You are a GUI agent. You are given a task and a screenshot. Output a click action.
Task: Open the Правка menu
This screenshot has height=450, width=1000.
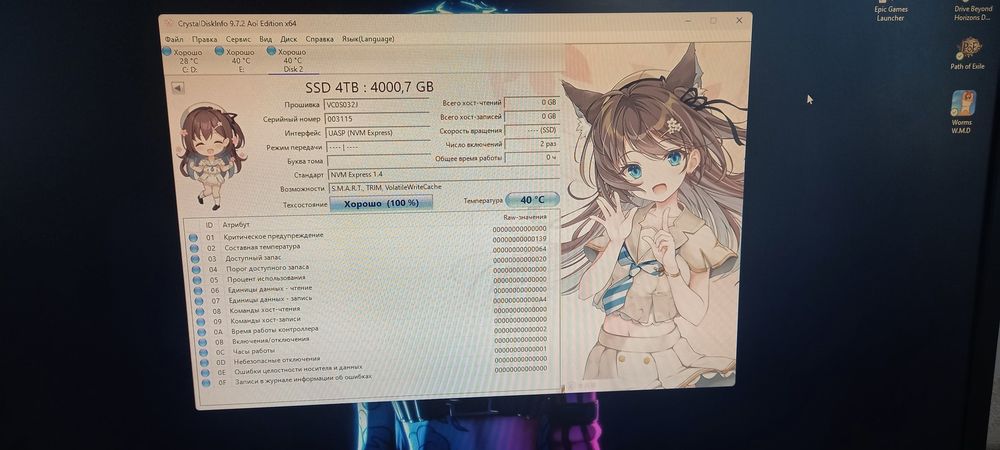(x=204, y=40)
